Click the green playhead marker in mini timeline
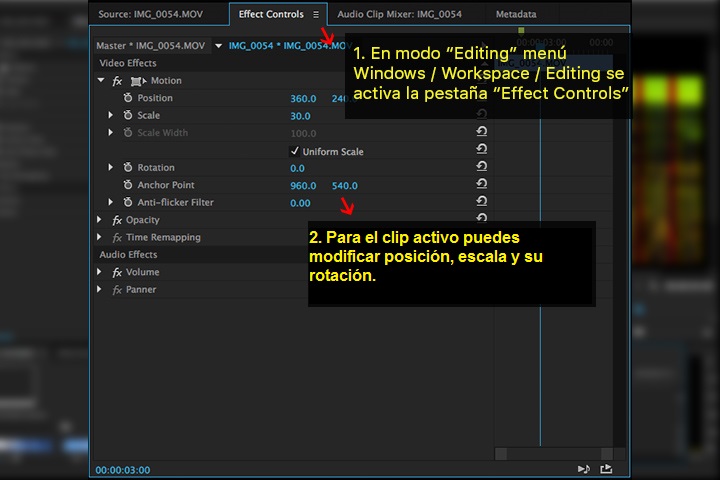This screenshot has height=480, width=720. pyautogui.click(x=521, y=30)
